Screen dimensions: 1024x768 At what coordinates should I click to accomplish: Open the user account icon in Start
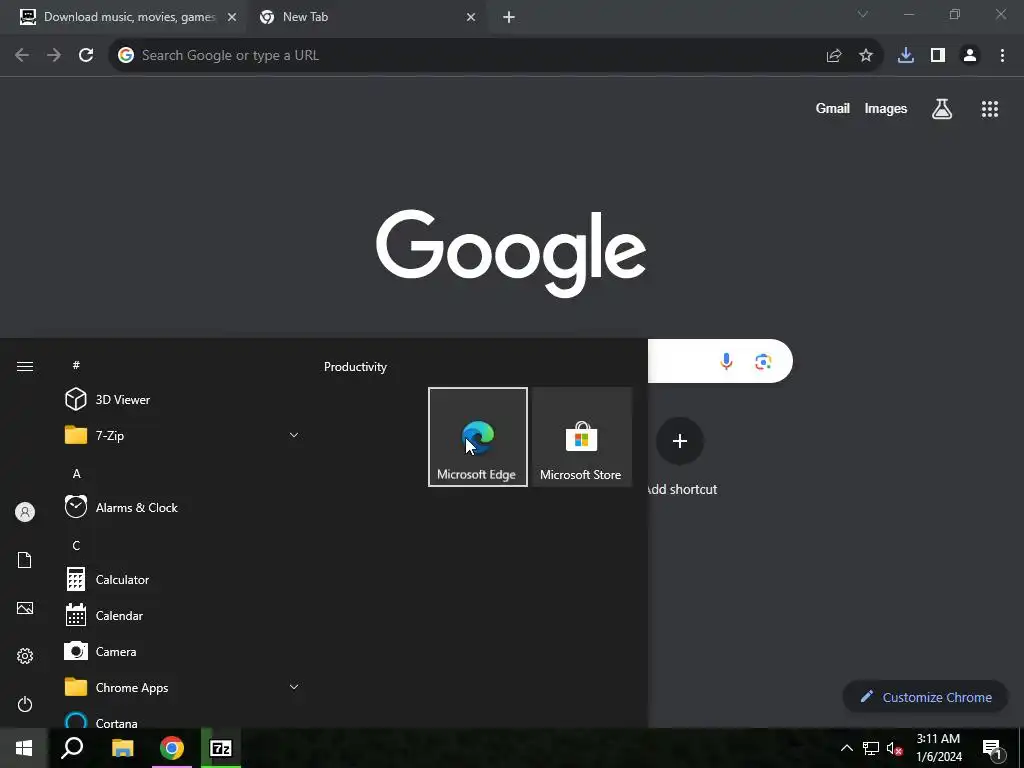[25, 512]
